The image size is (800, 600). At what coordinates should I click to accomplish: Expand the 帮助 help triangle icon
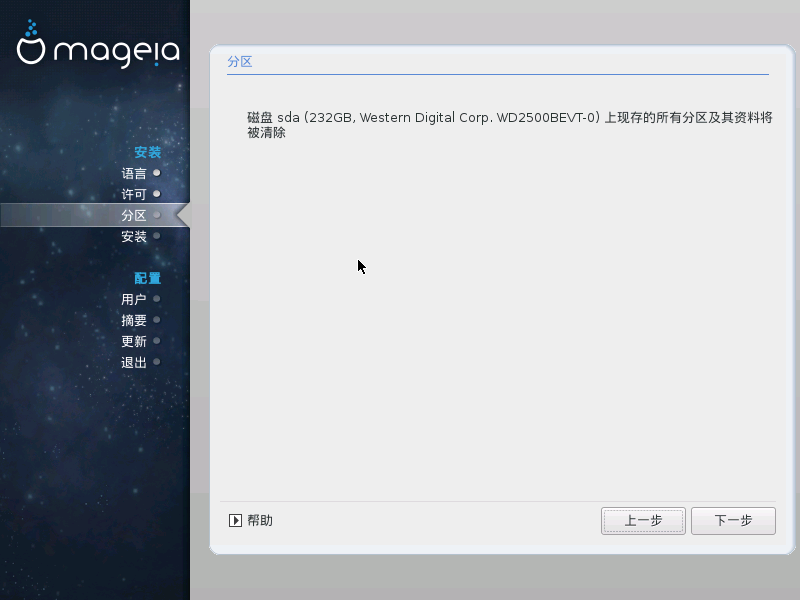(x=235, y=520)
